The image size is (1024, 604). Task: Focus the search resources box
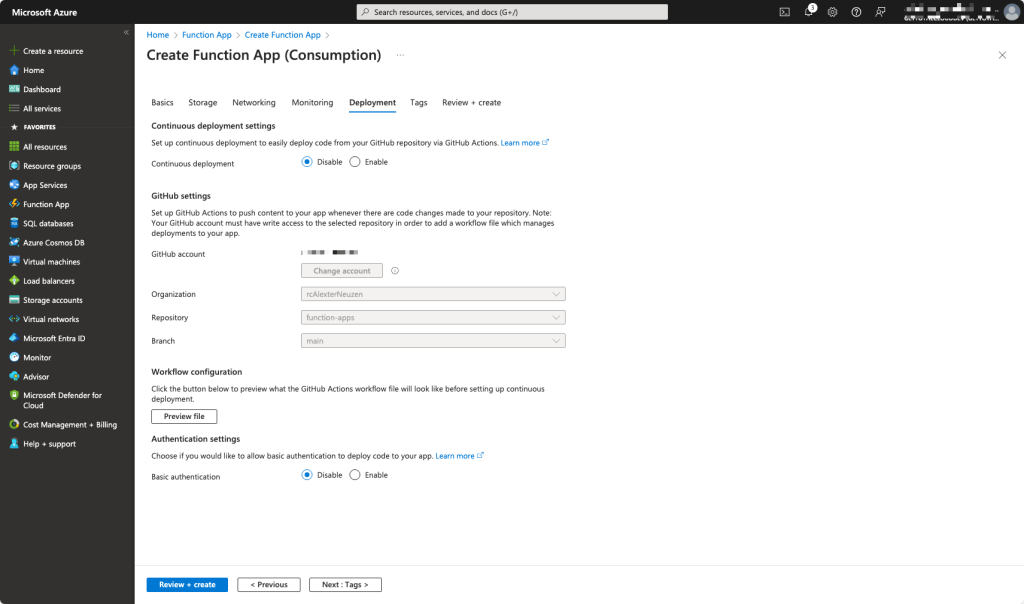[x=512, y=12]
